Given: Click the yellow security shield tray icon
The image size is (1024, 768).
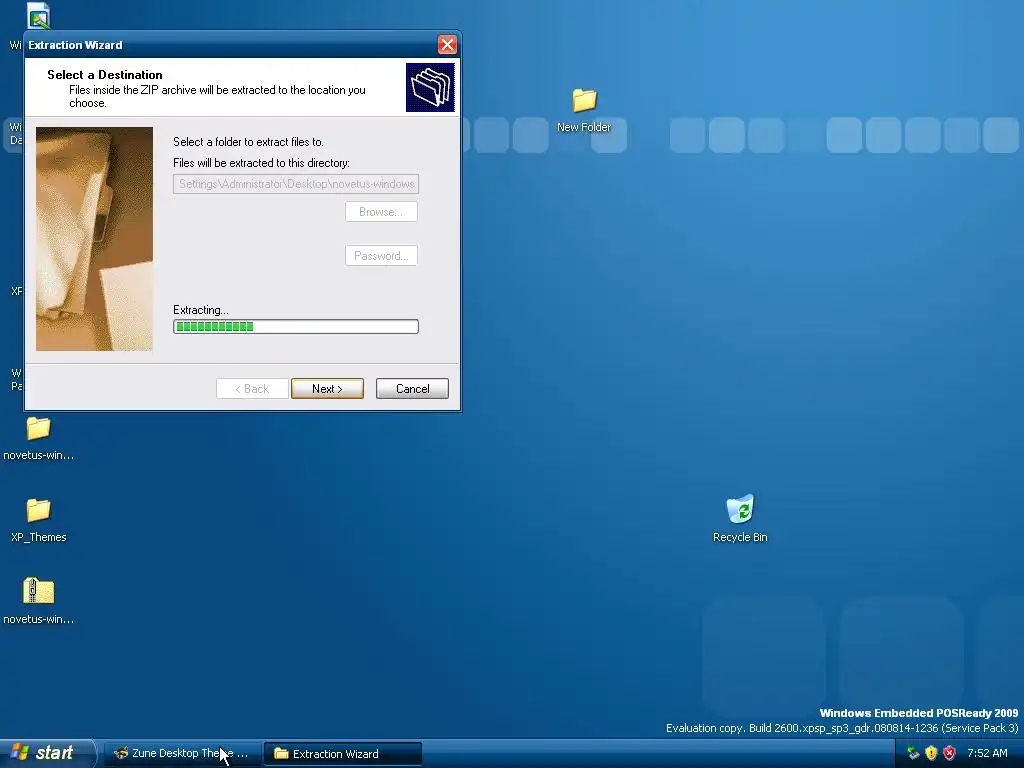Looking at the screenshot, I should (931, 753).
